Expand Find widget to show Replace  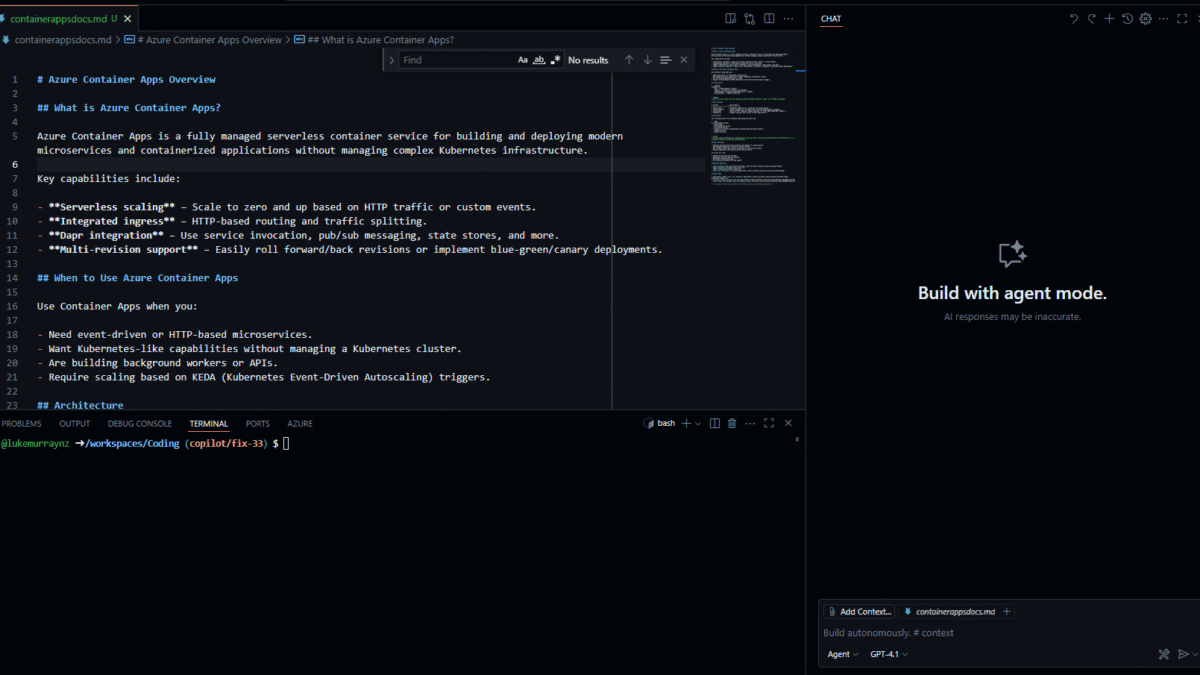[391, 60]
